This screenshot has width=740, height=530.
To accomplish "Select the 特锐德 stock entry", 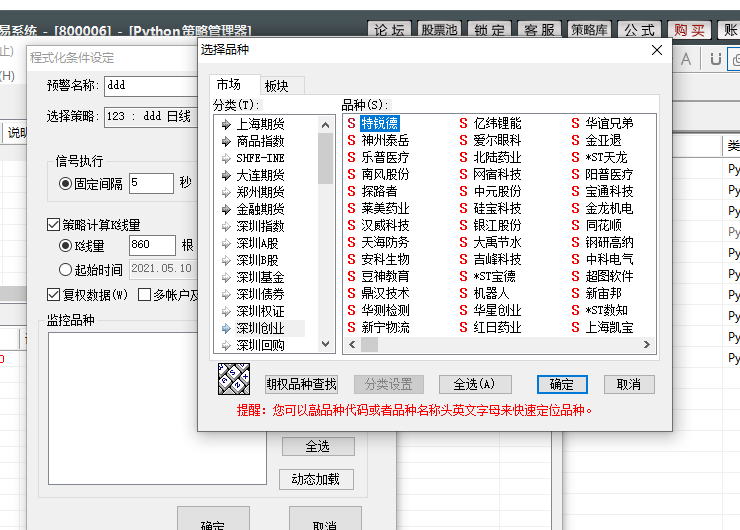I will 380,124.
